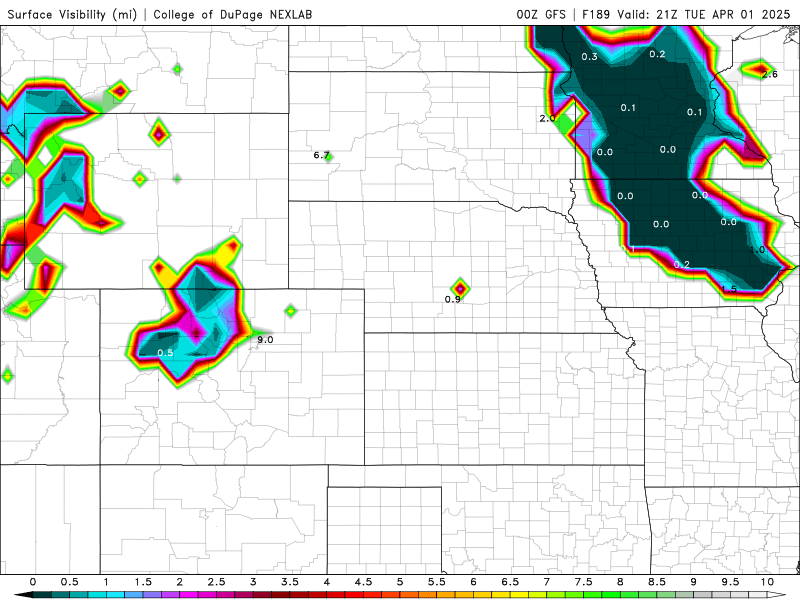Viewport: 800px width, 600px height.
Task: Click the 0.5 value inside the cyan map area
Action: 165,353
